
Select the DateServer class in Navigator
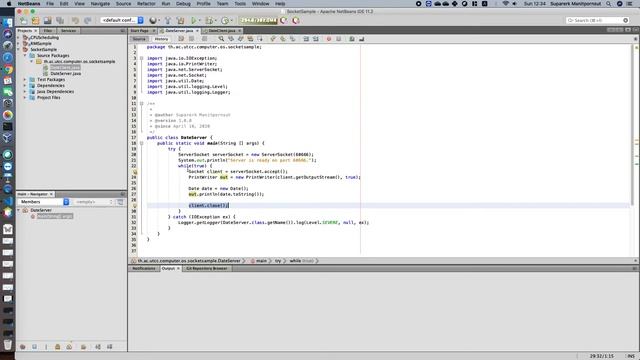[41, 210]
